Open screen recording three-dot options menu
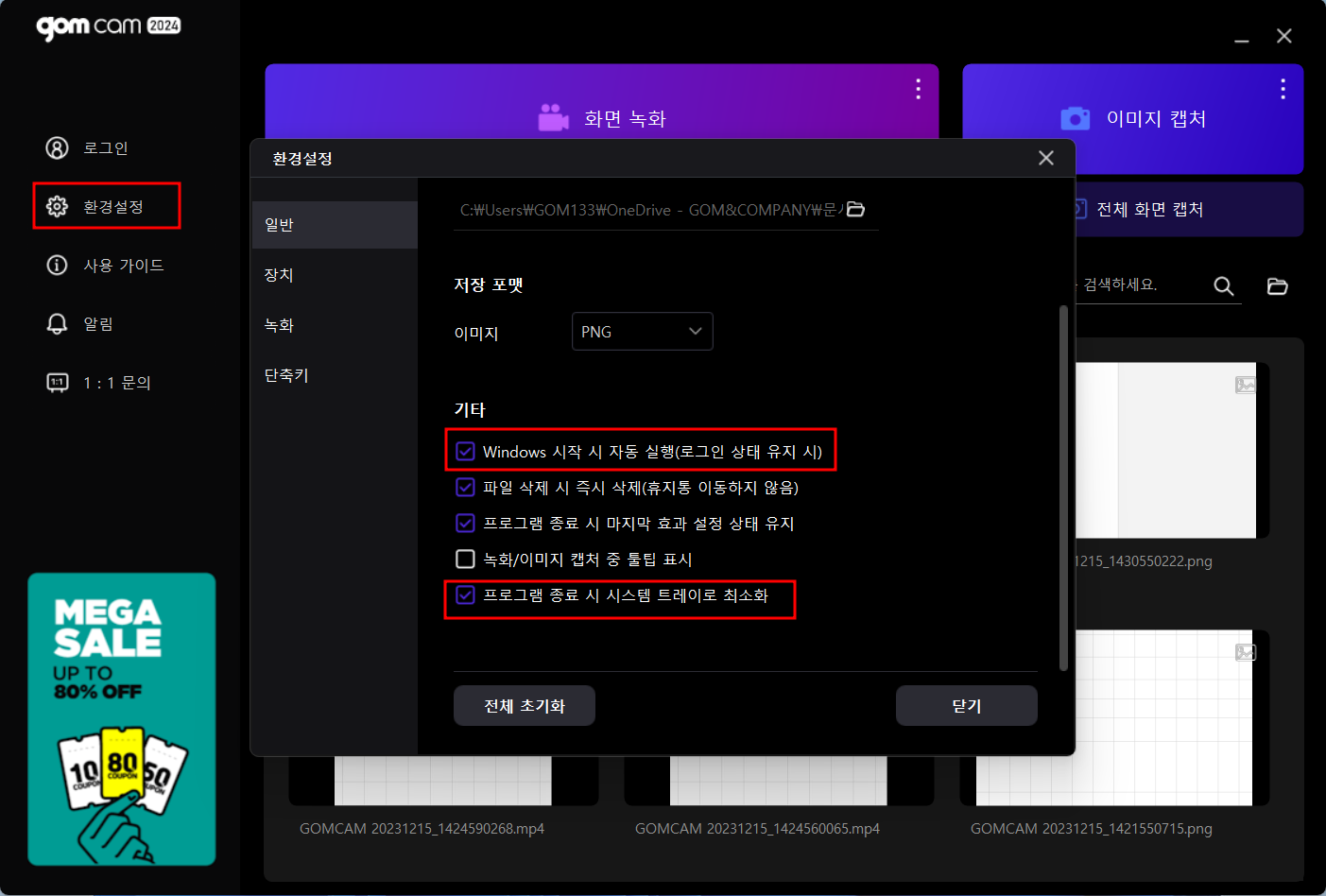 918,89
